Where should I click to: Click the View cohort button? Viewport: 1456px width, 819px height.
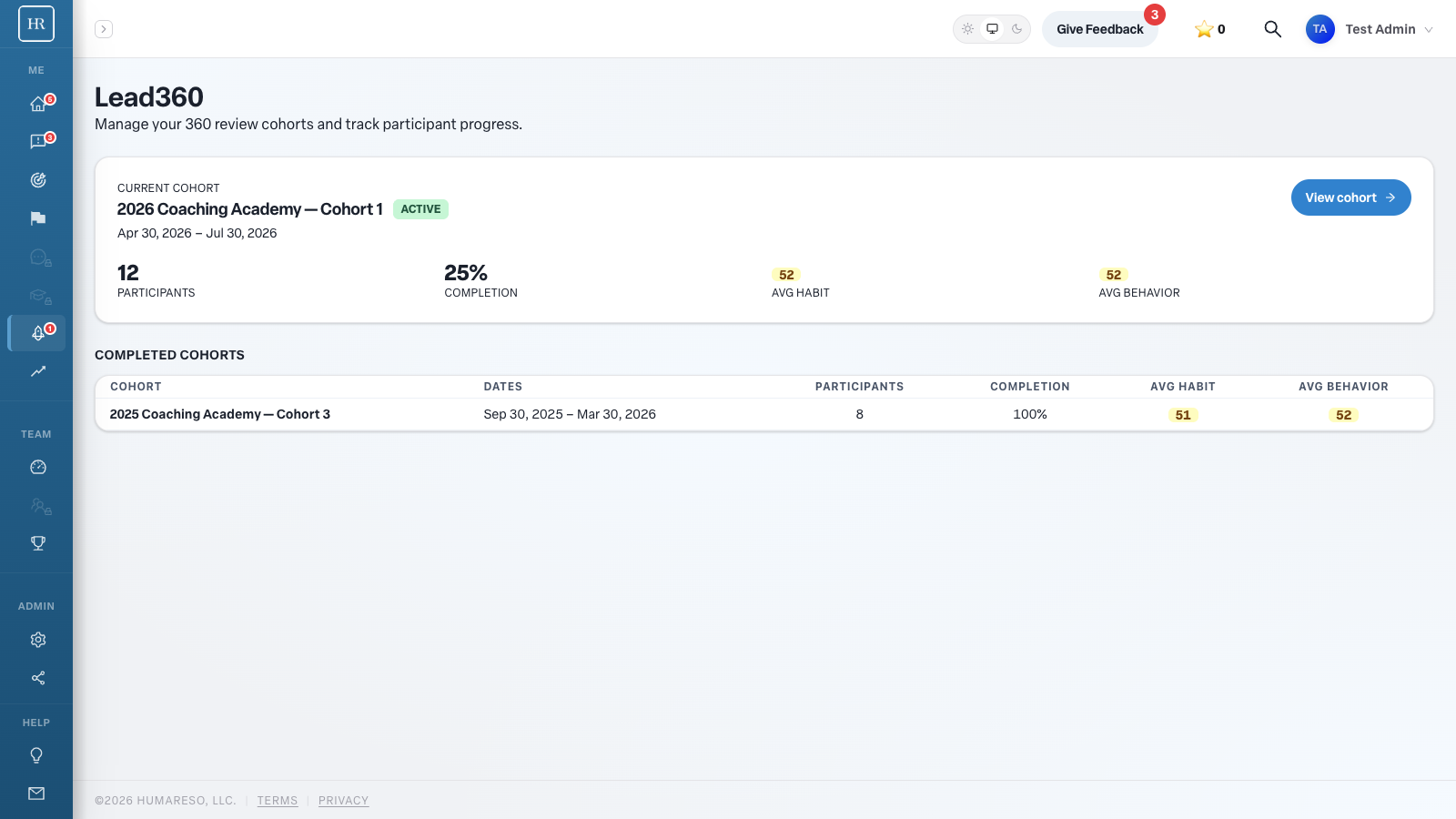[1350, 197]
